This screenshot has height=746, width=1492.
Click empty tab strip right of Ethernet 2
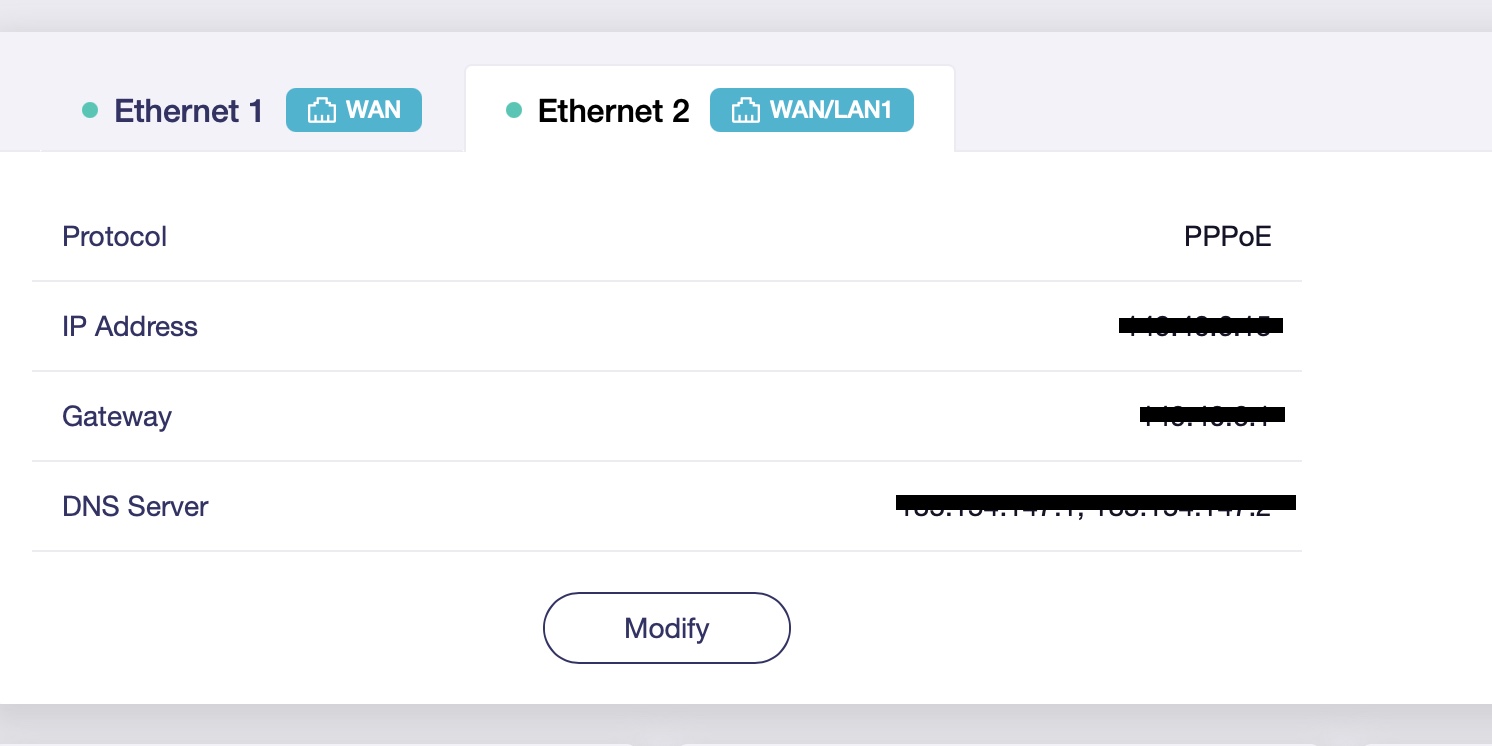1200,110
